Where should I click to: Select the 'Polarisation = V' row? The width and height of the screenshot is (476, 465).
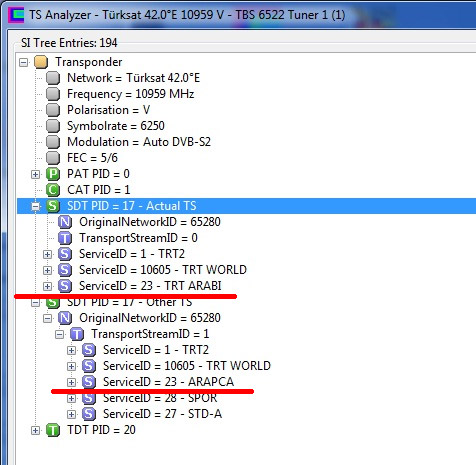(109, 110)
